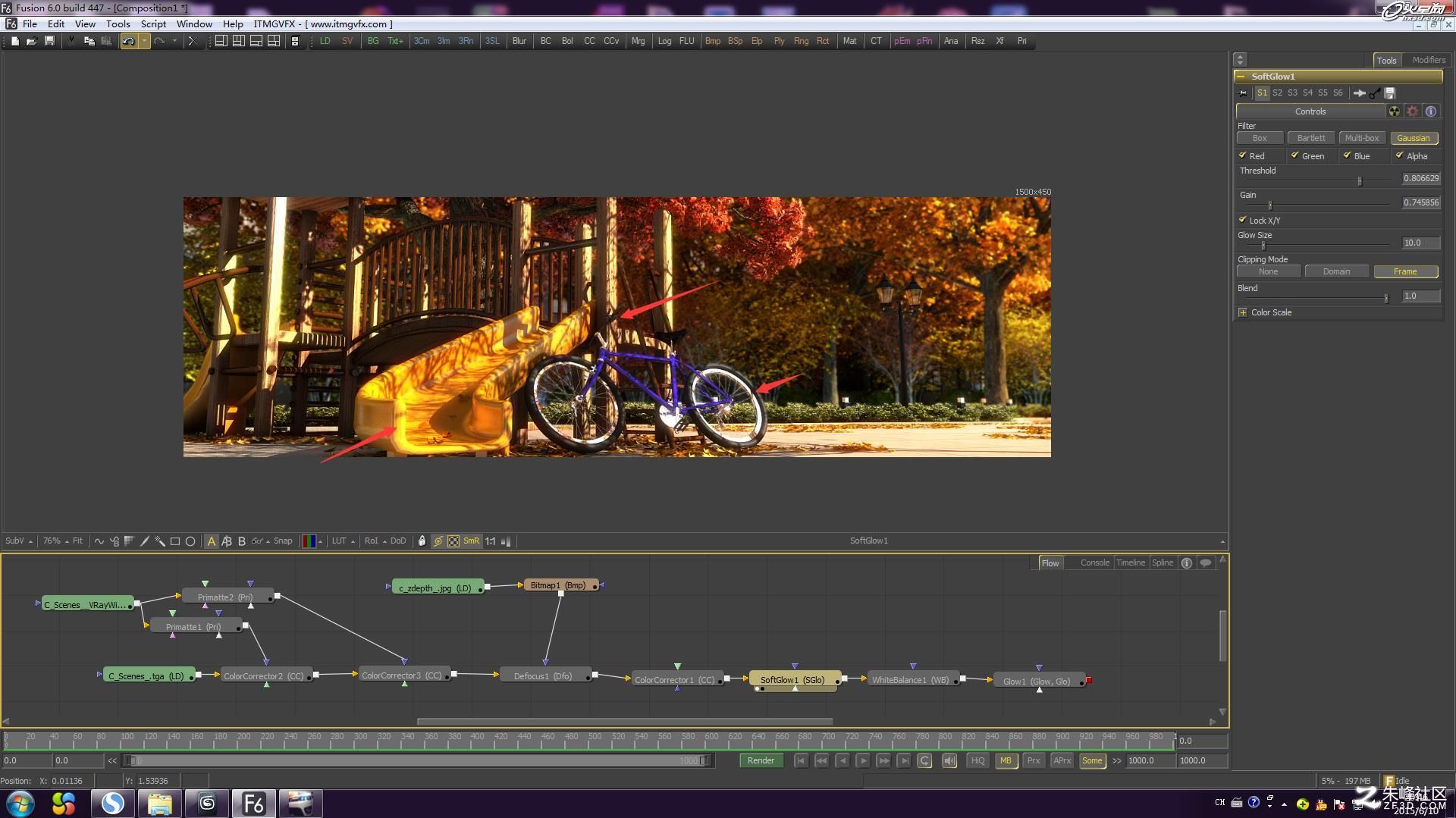Switch to the Spline tab
This screenshot has width=1456, height=818.
pyautogui.click(x=1162, y=563)
